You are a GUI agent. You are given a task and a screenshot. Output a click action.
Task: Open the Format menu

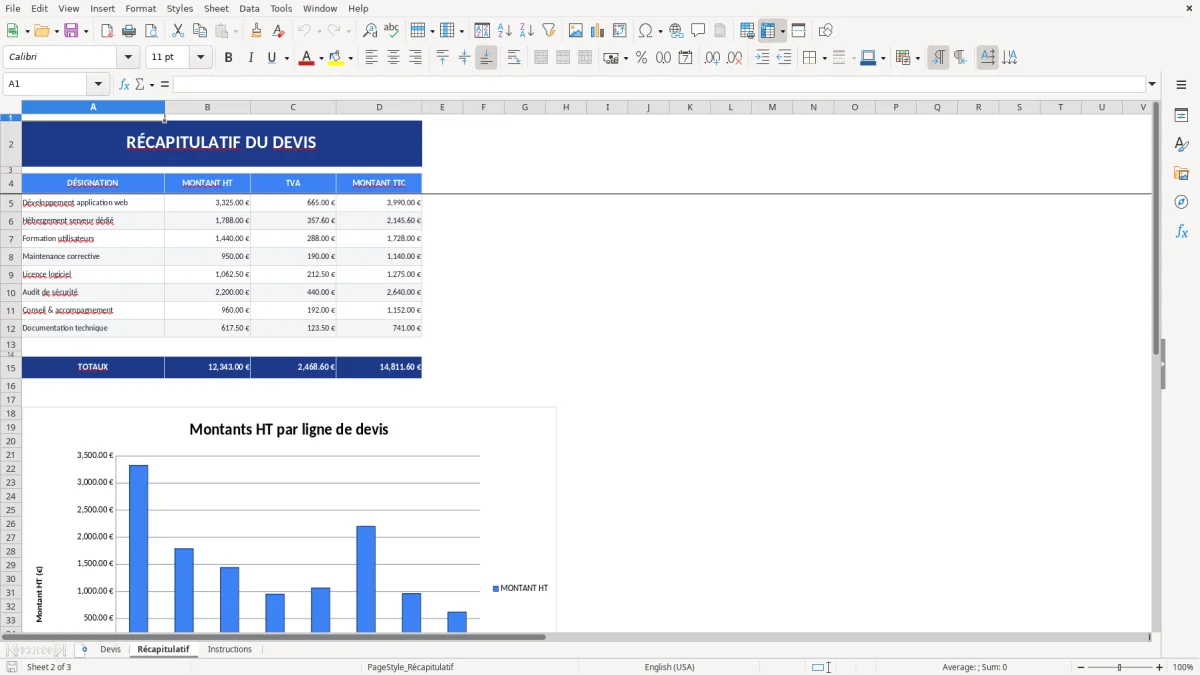click(x=141, y=8)
